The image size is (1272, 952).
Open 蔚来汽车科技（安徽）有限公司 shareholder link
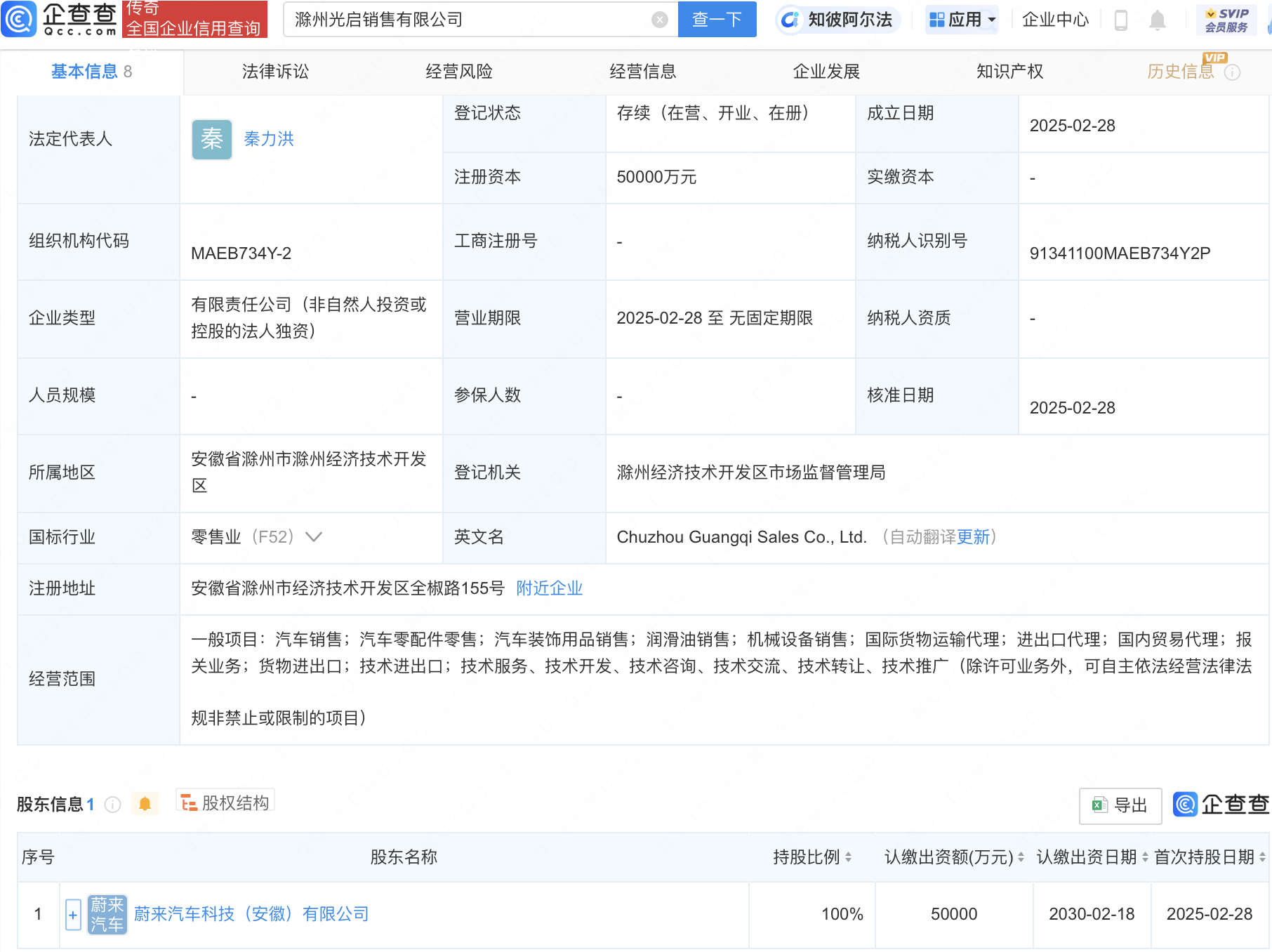251,914
